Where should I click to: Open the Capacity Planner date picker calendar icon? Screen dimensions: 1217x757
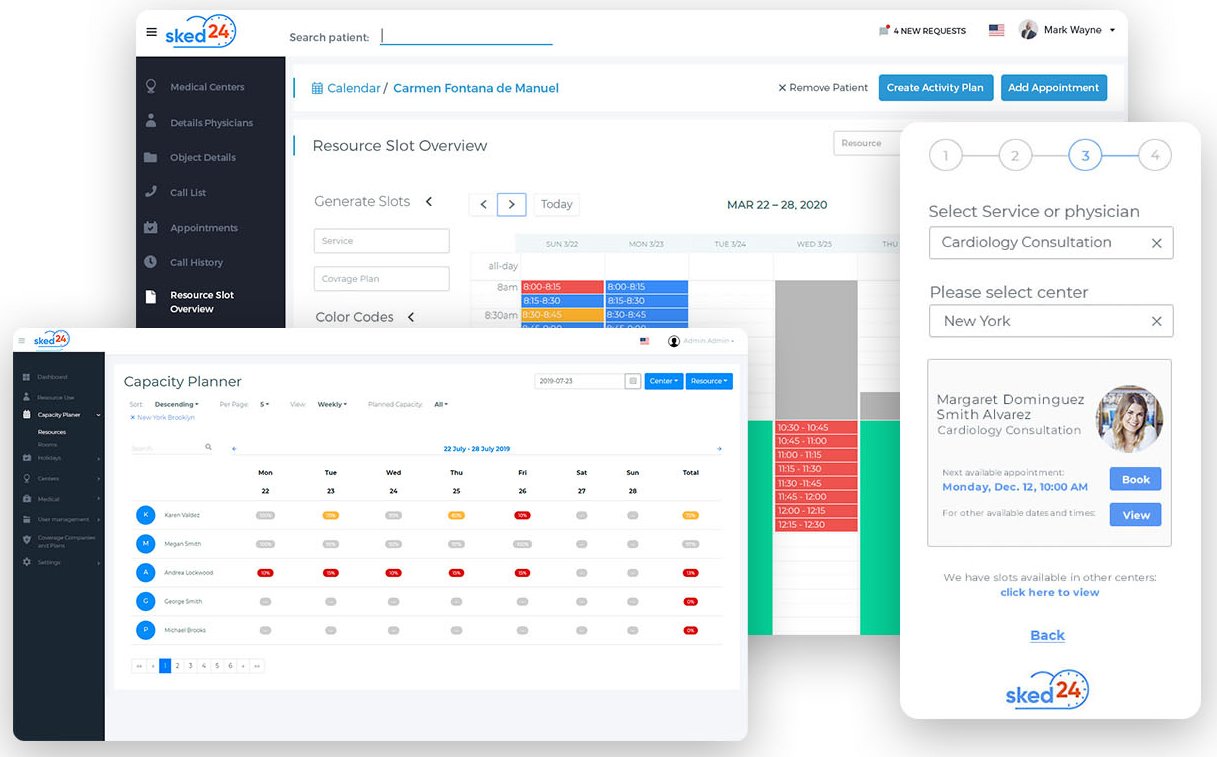(632, 381)
